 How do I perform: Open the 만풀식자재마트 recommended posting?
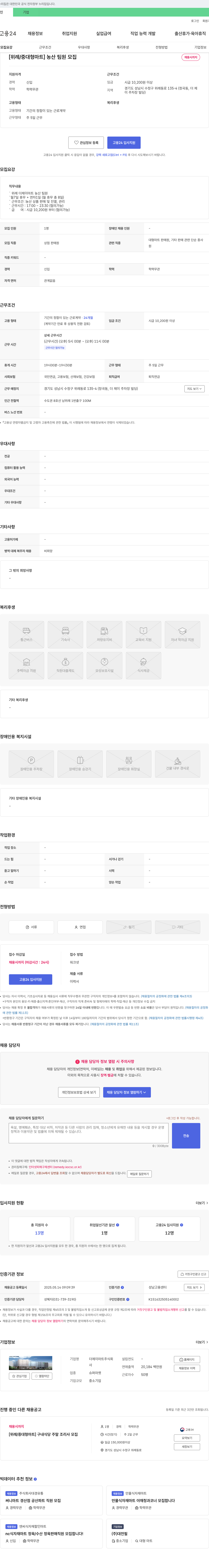tap(157, 1500)
